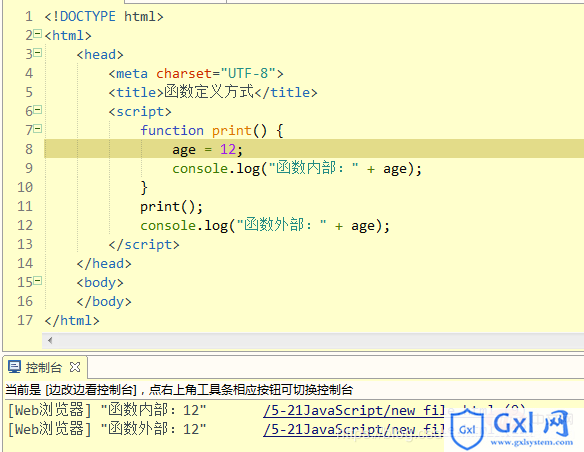
Task: Open file link for the 函数内部: 12 log entry
Action: (354, 410)
